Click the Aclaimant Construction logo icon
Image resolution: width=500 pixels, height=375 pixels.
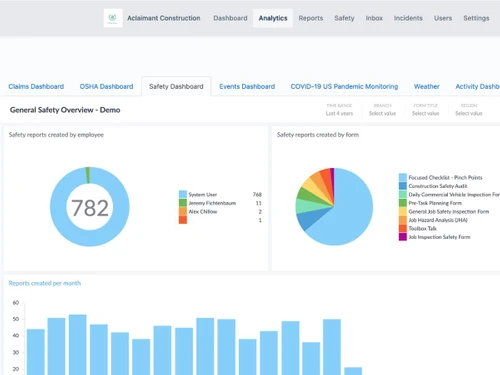(113, 18)
